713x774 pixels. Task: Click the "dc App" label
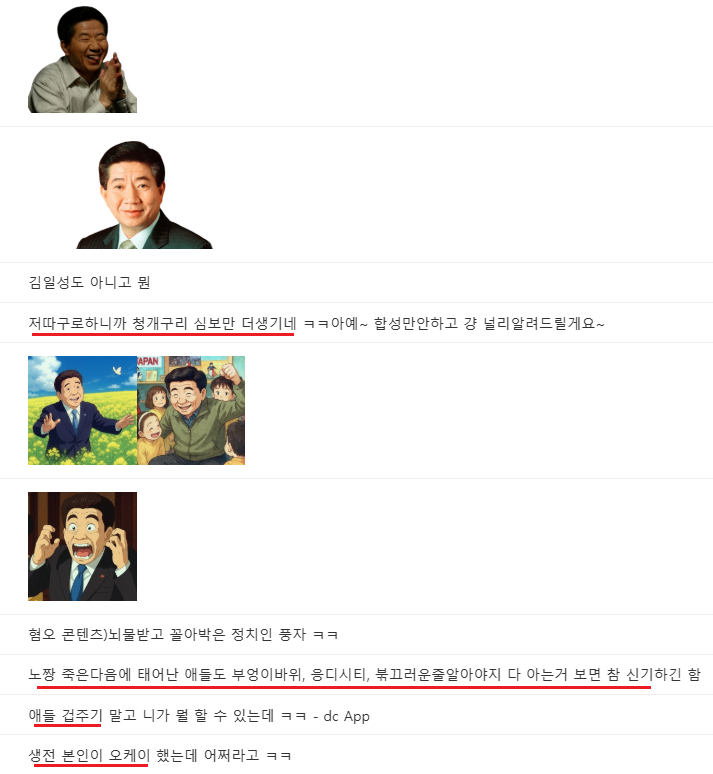click(347, 716)
